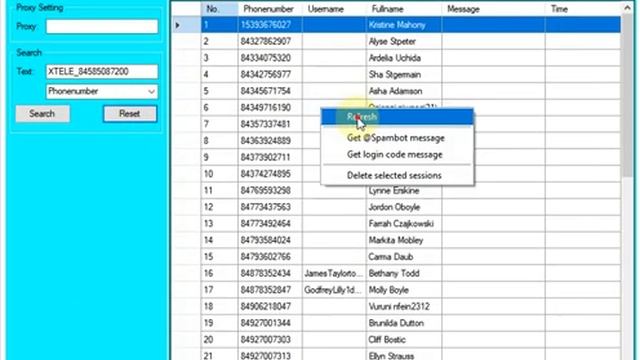Click the Asha Adamson name cell
Screen dimensions: 640x360
click(404, 91)
